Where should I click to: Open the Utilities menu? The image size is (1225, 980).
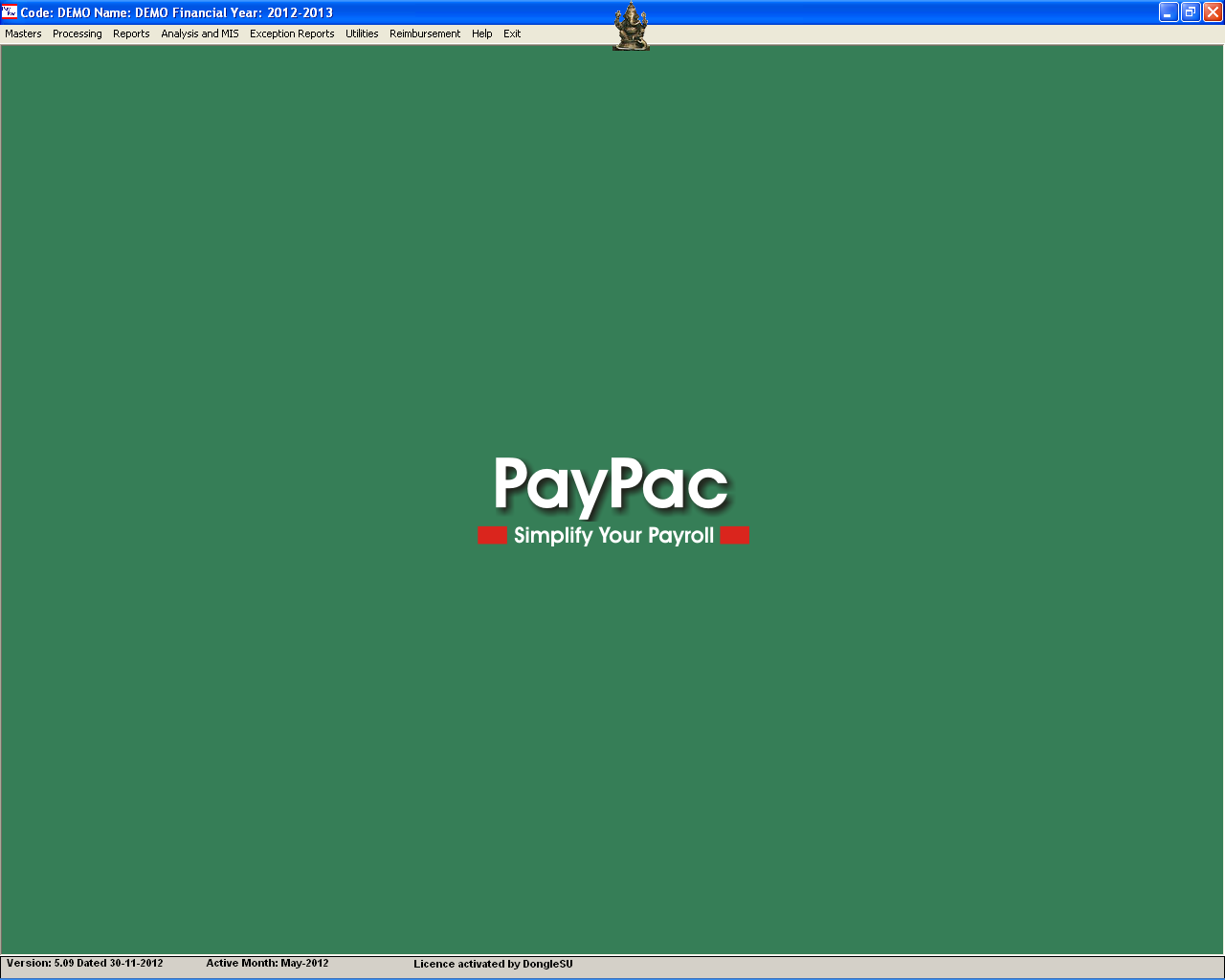362,33
